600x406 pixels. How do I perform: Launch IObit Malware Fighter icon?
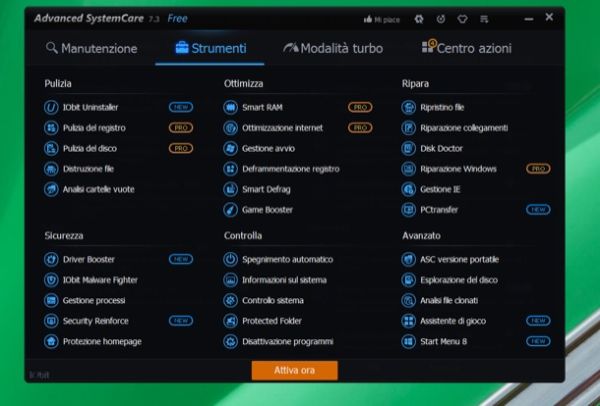coord(51,280)
